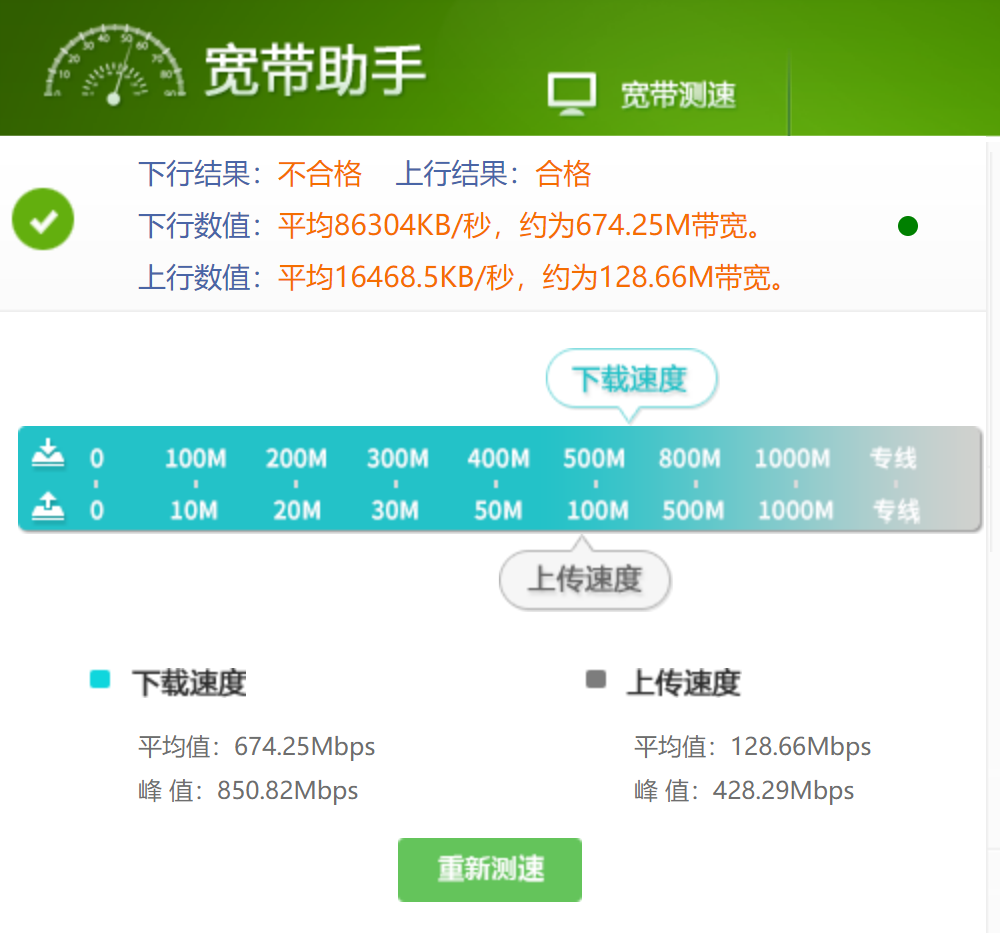The width and height of the screenshot is (1000, 933).
Task: Click the 下行结果 value 不合格
Action: pyautogui.click(x=320, y=174)
